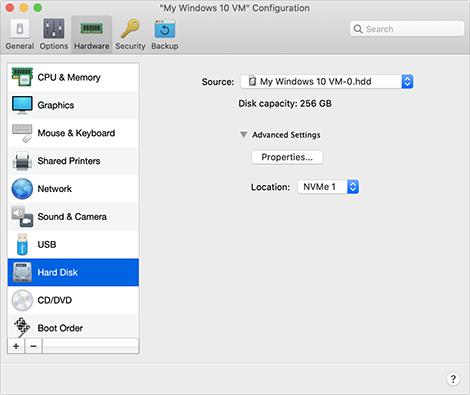This screenshot has height=395, width=470.
Task: Click the Mouse & Keyboard icon
Action: coord(22,133)
